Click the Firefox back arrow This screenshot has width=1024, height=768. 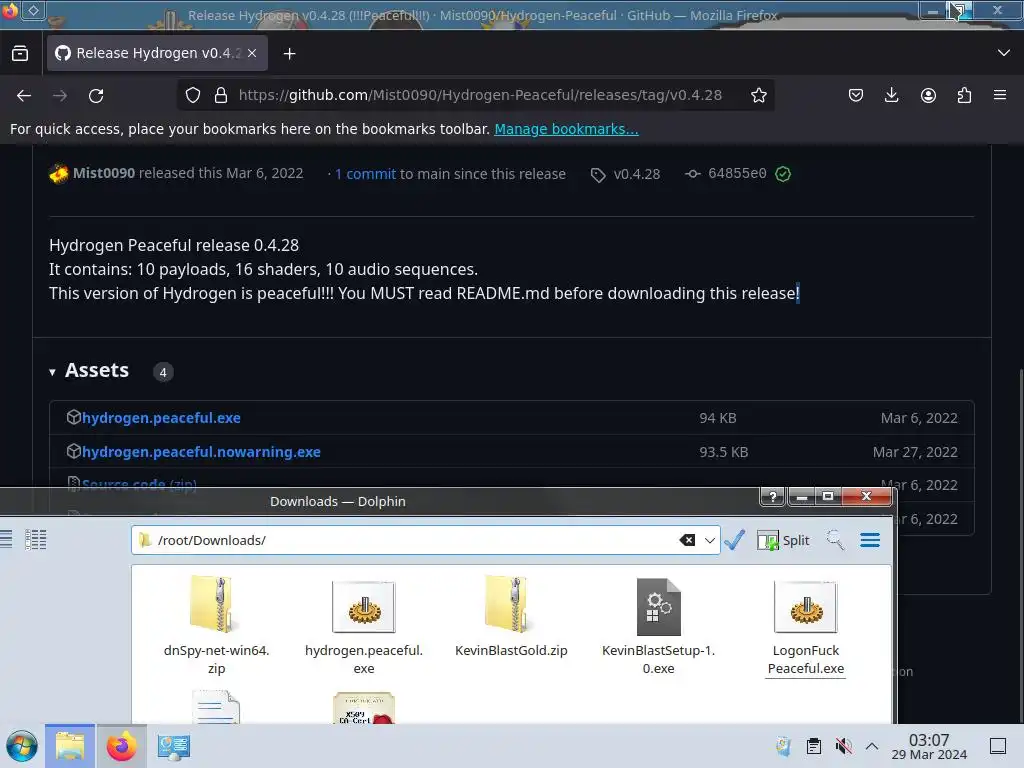pyautogui.click(x=24, y=95)
